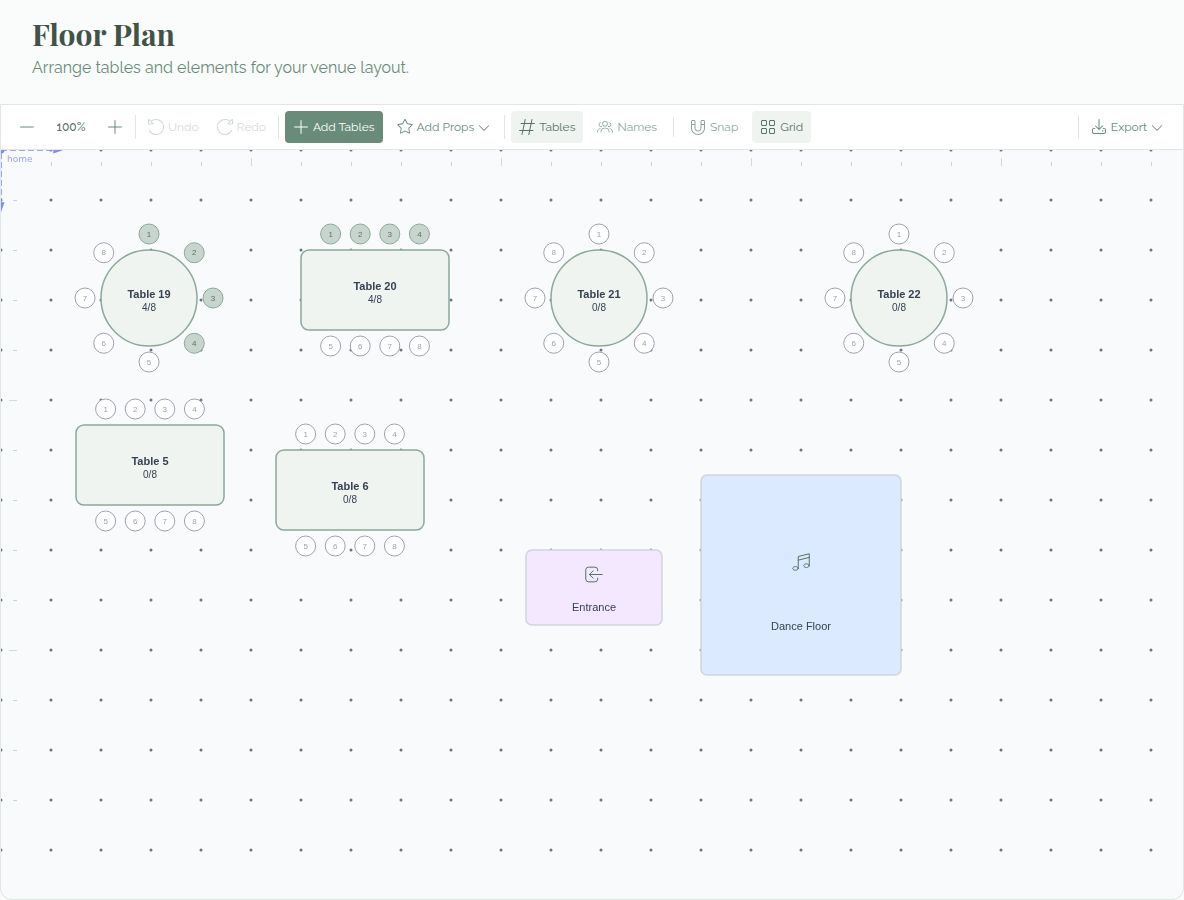Image resolution: width=1184 pixels, height=900 pixels.
Task: Click empty seat 5 of Table 20
Action: (330, 347)
